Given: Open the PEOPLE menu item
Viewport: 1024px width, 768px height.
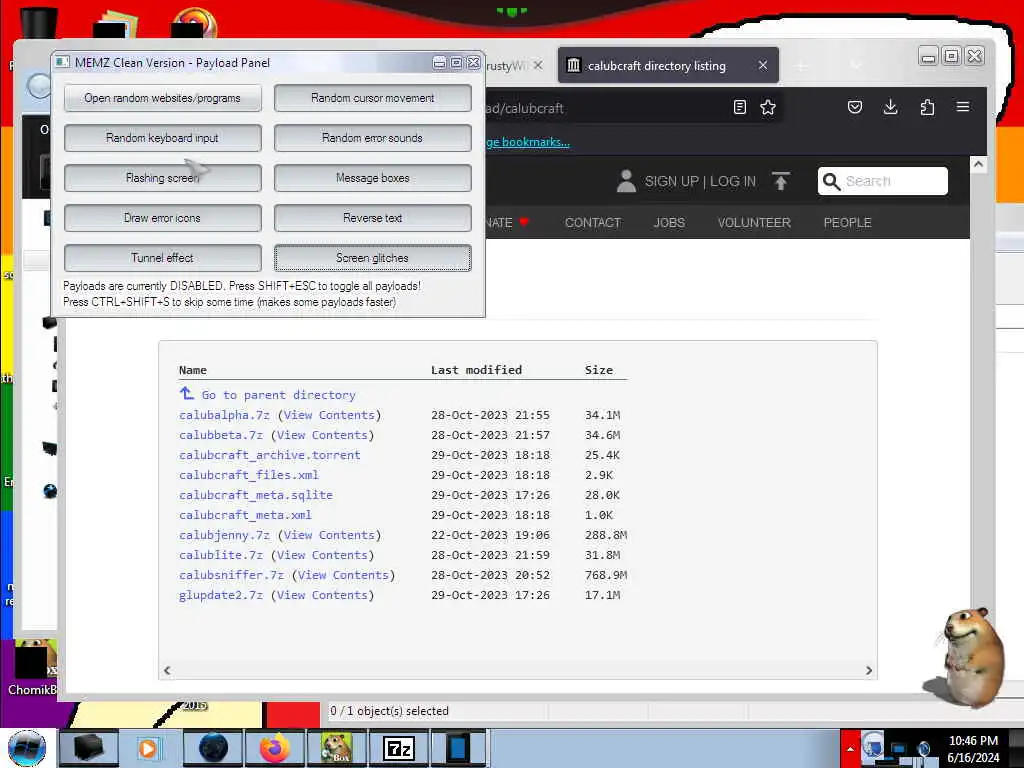Looking at the screenshot, I should click(847, 223).
